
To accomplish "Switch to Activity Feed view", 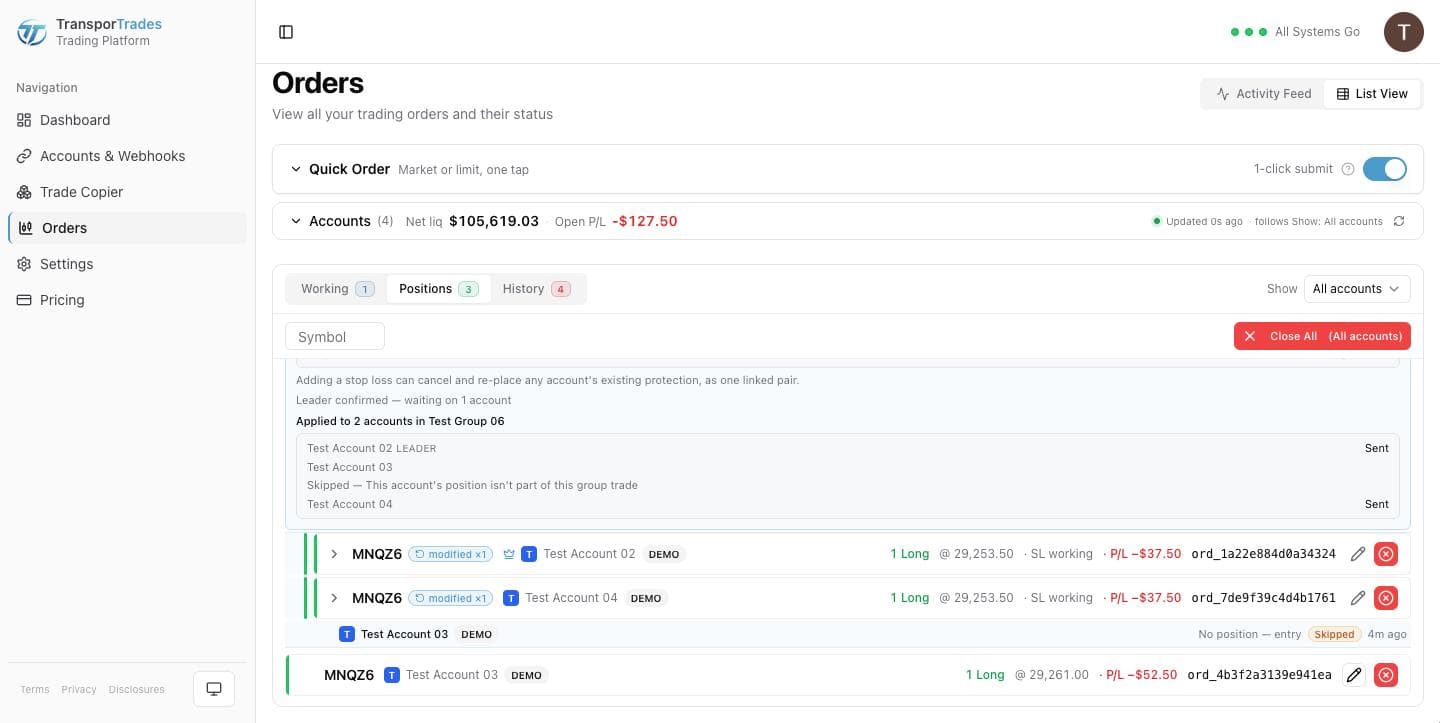I will (x=1263, y=94).
